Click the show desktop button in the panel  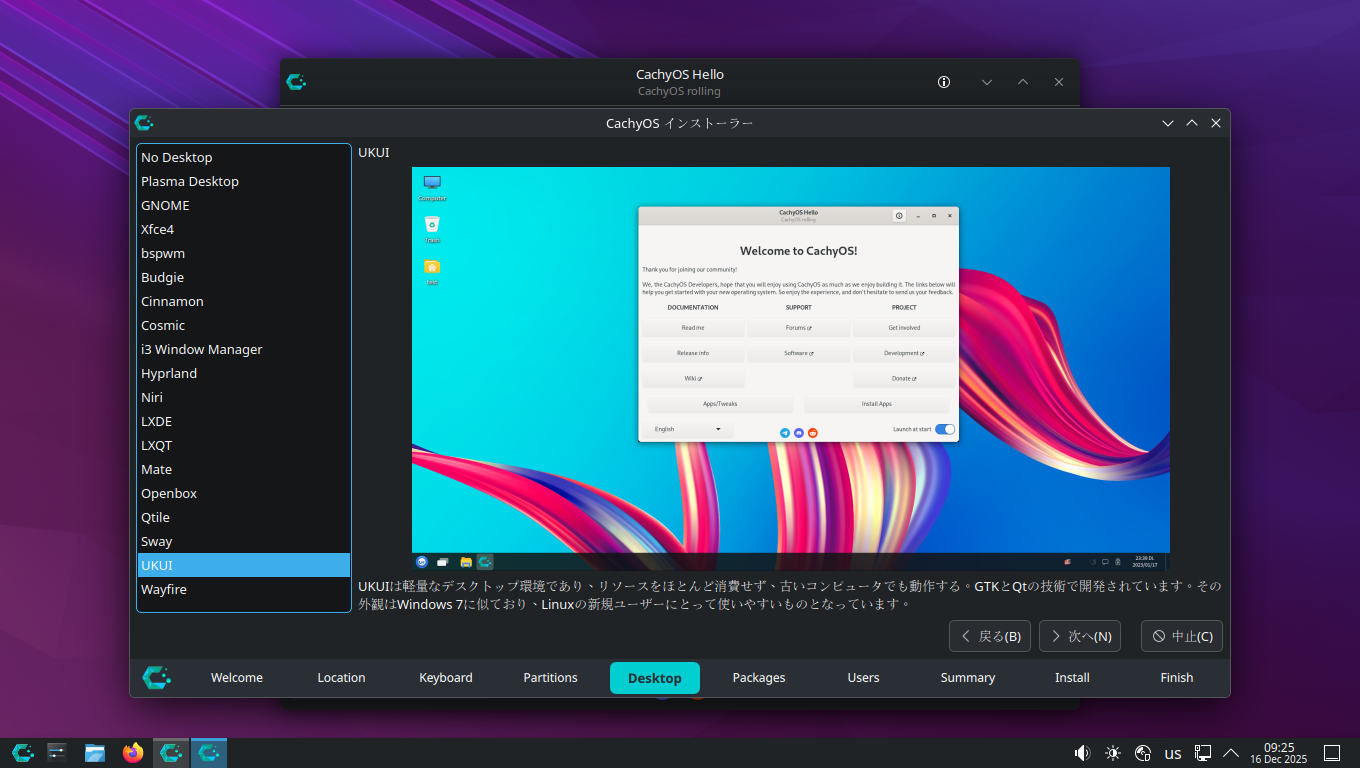(1332, 753)
